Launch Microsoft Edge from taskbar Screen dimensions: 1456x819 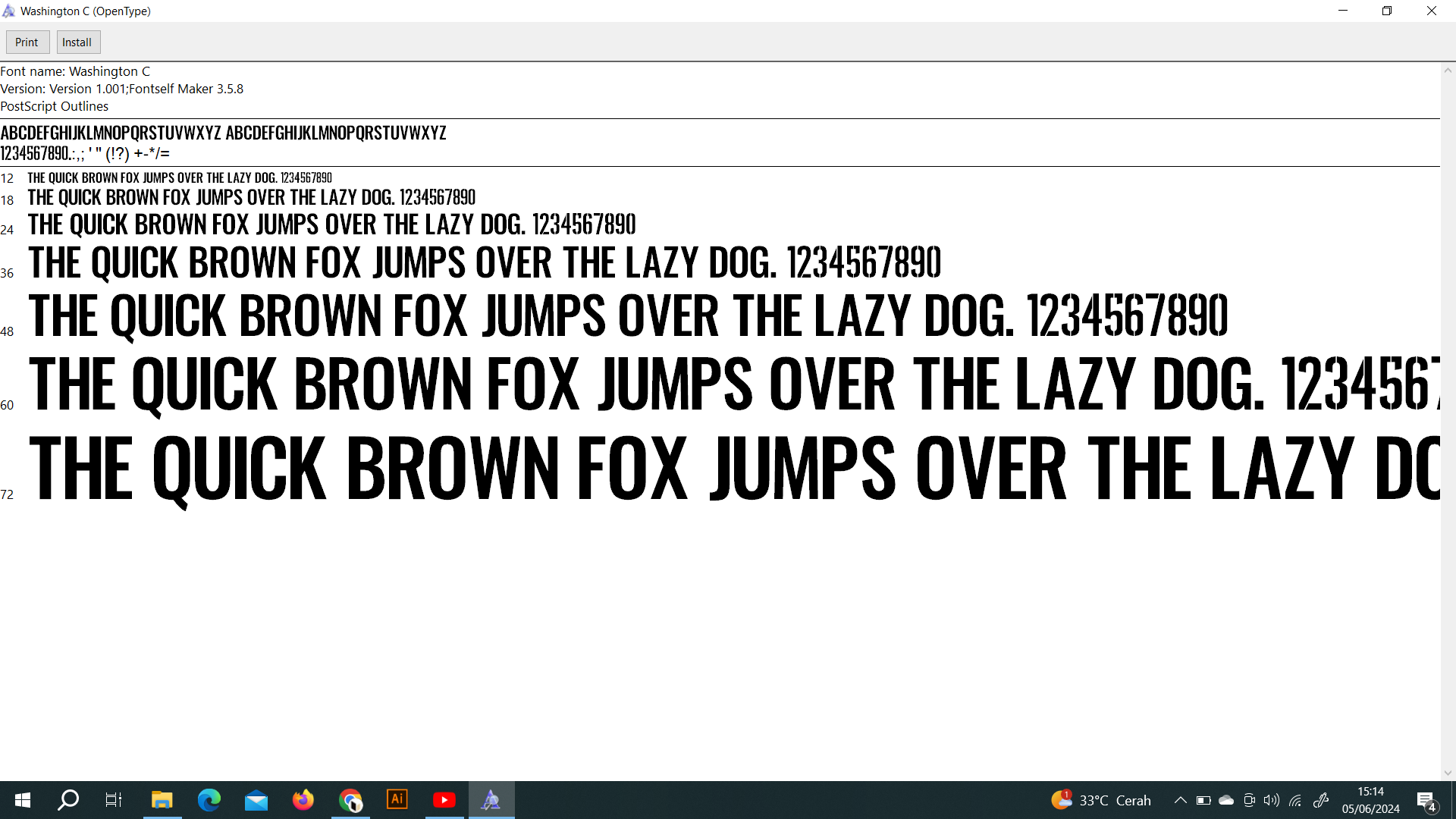(x=209, y=800)
